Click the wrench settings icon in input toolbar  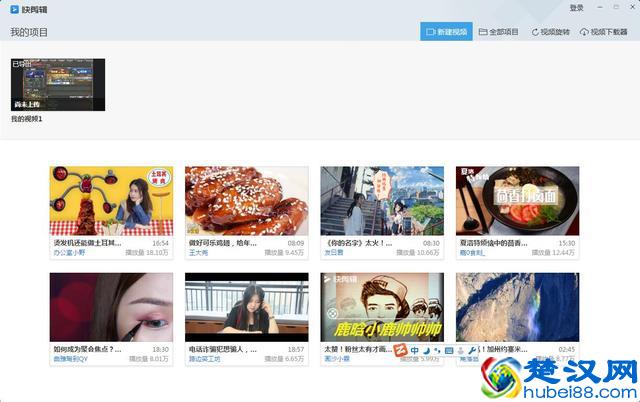click(472, 351)
